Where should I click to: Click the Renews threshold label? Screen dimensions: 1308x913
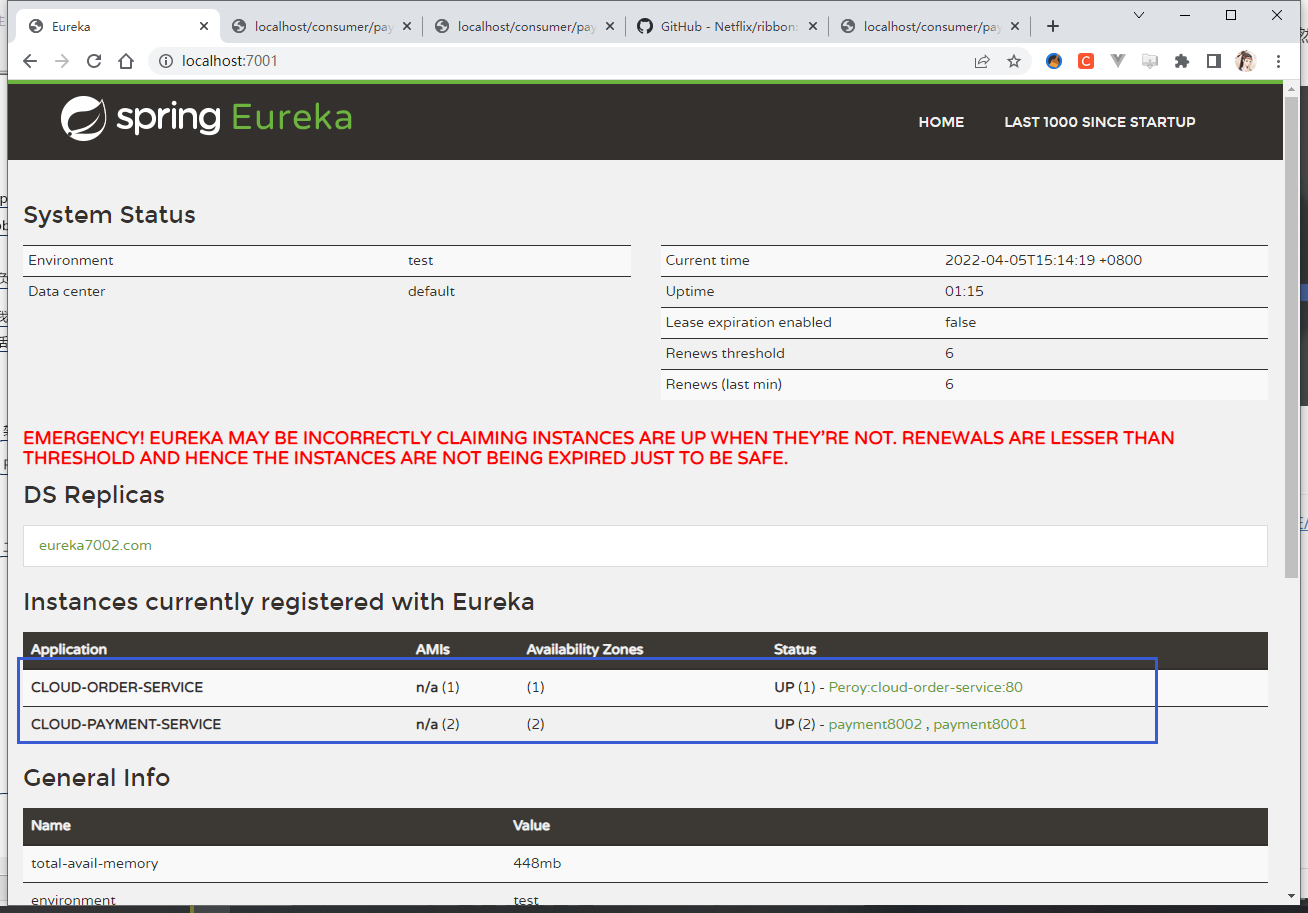725,353
